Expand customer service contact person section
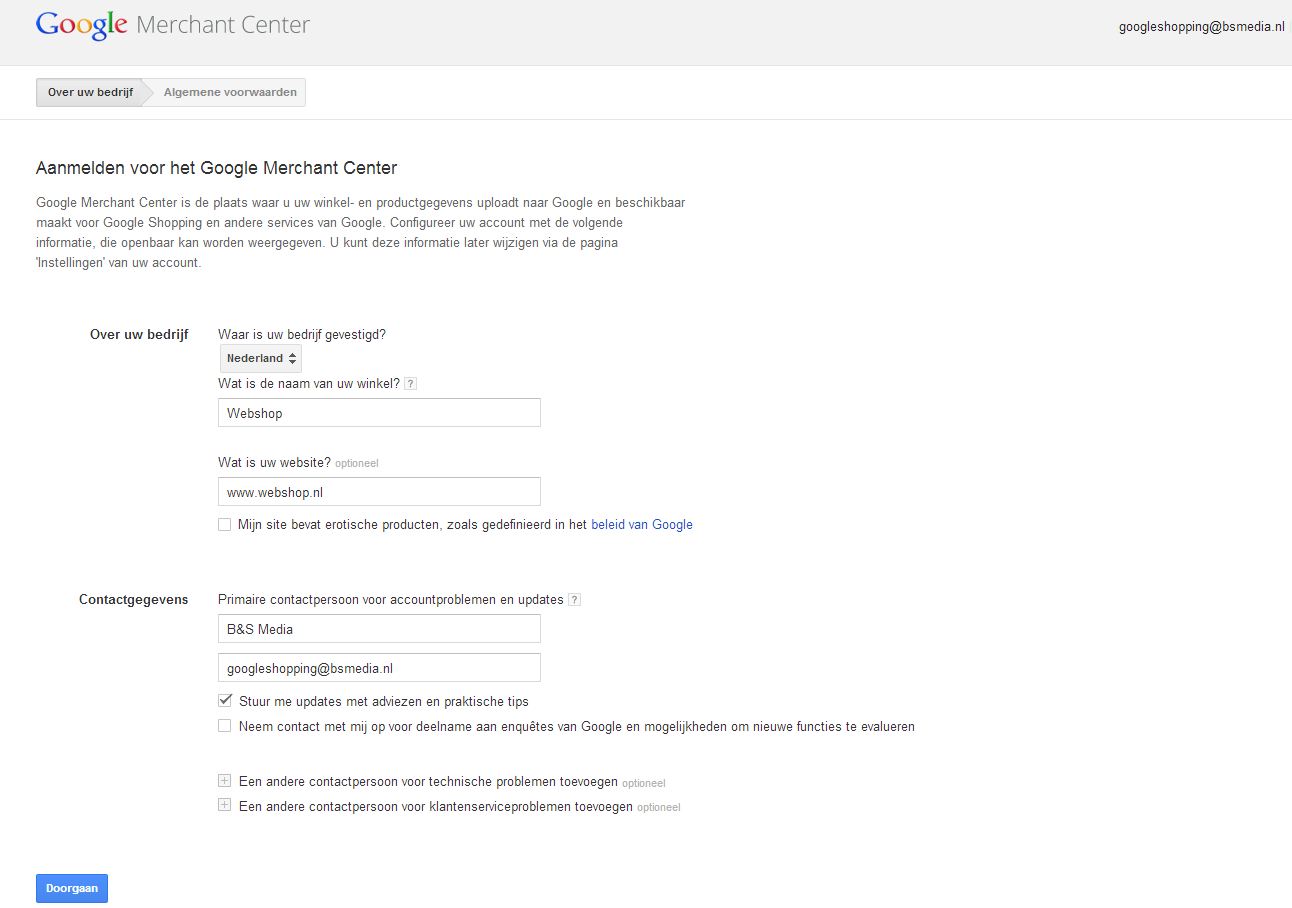Screen dimensions: 1292x908 pos(224,806)
